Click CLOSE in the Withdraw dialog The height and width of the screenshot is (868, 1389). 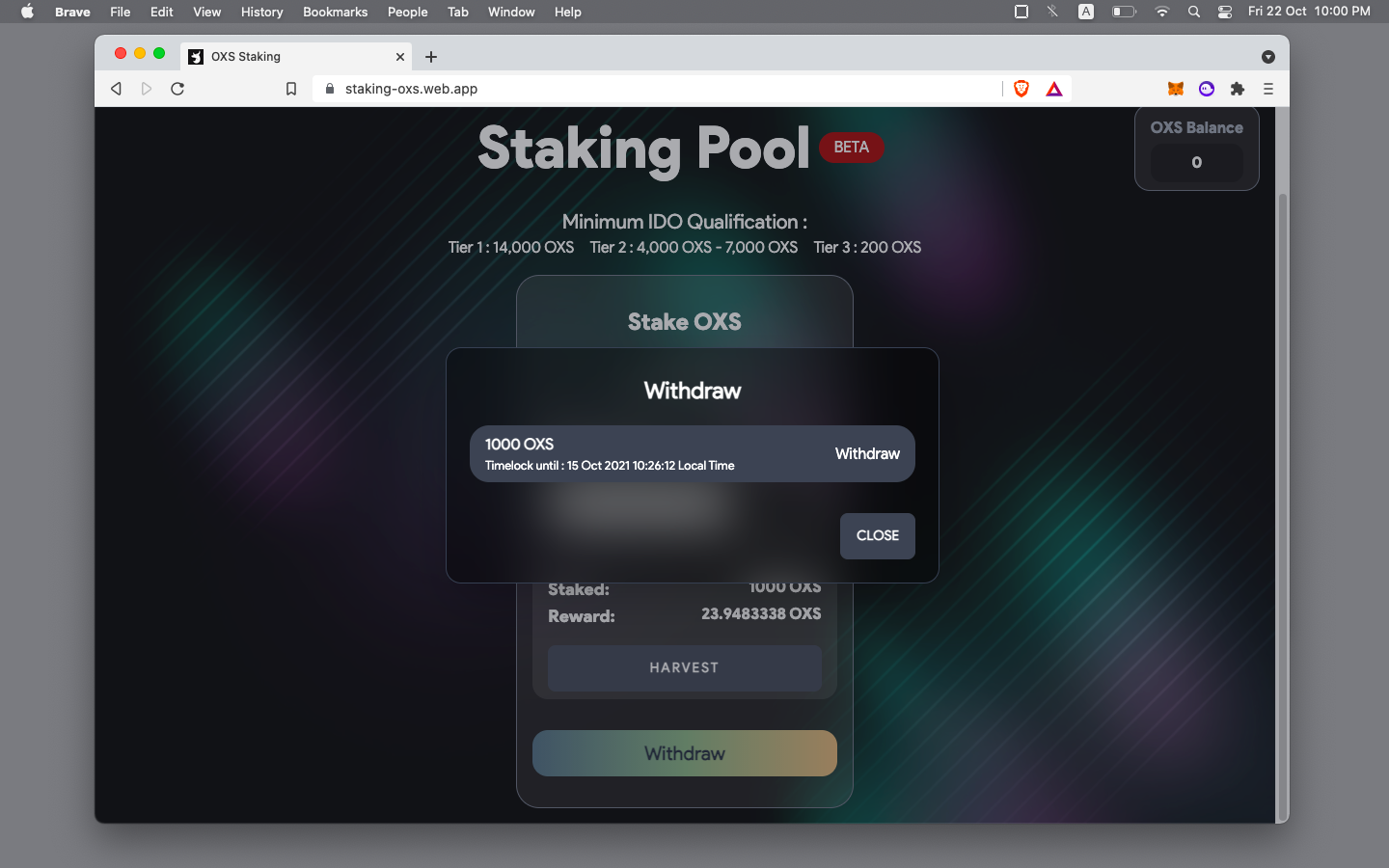pyautogui.click(x=878, y=536)
